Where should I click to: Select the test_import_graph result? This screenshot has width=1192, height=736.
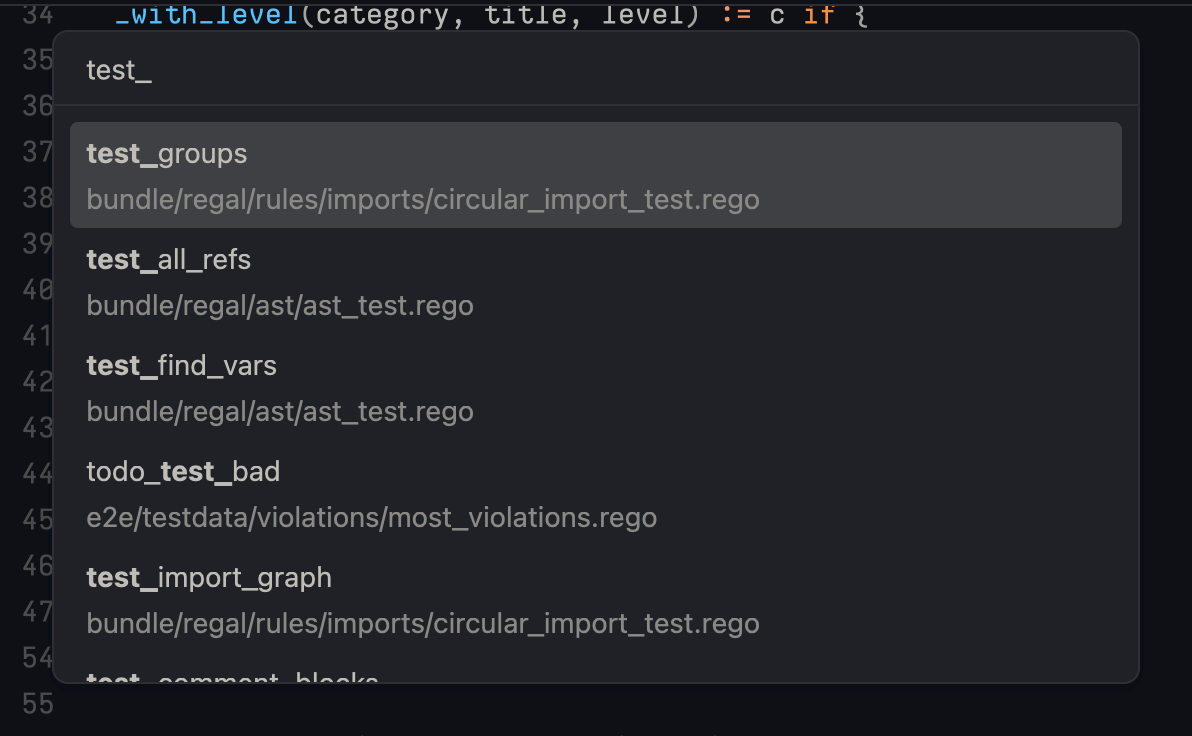click(x=208, y=577)
